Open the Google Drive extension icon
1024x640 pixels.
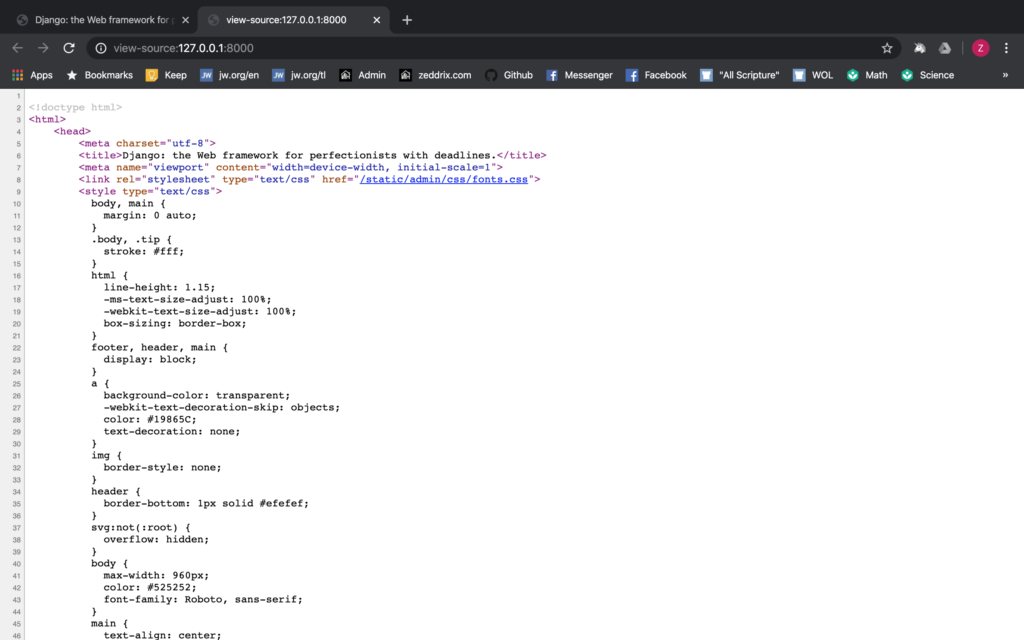pyautogui.click(x=945, y=48)
